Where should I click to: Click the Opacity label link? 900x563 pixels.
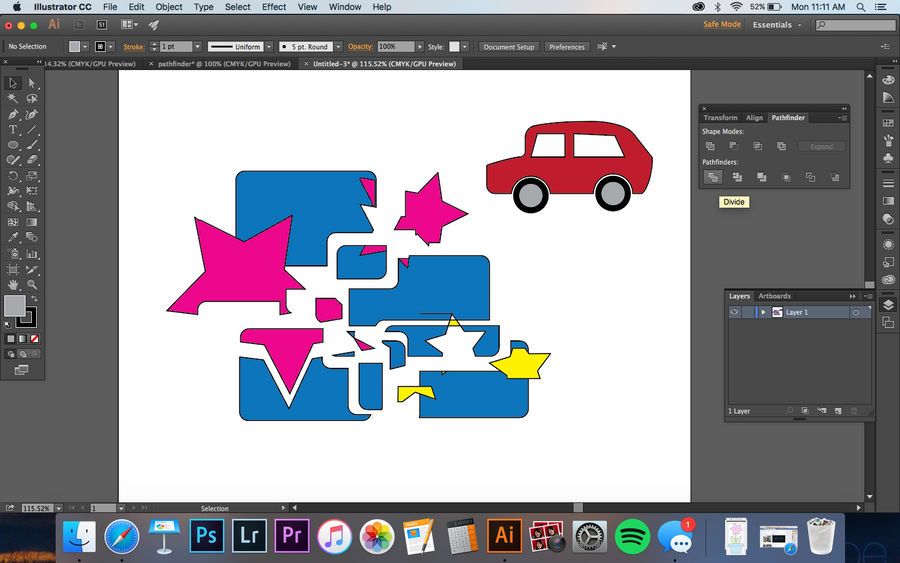pyautogui.click(x=360, y=46)
